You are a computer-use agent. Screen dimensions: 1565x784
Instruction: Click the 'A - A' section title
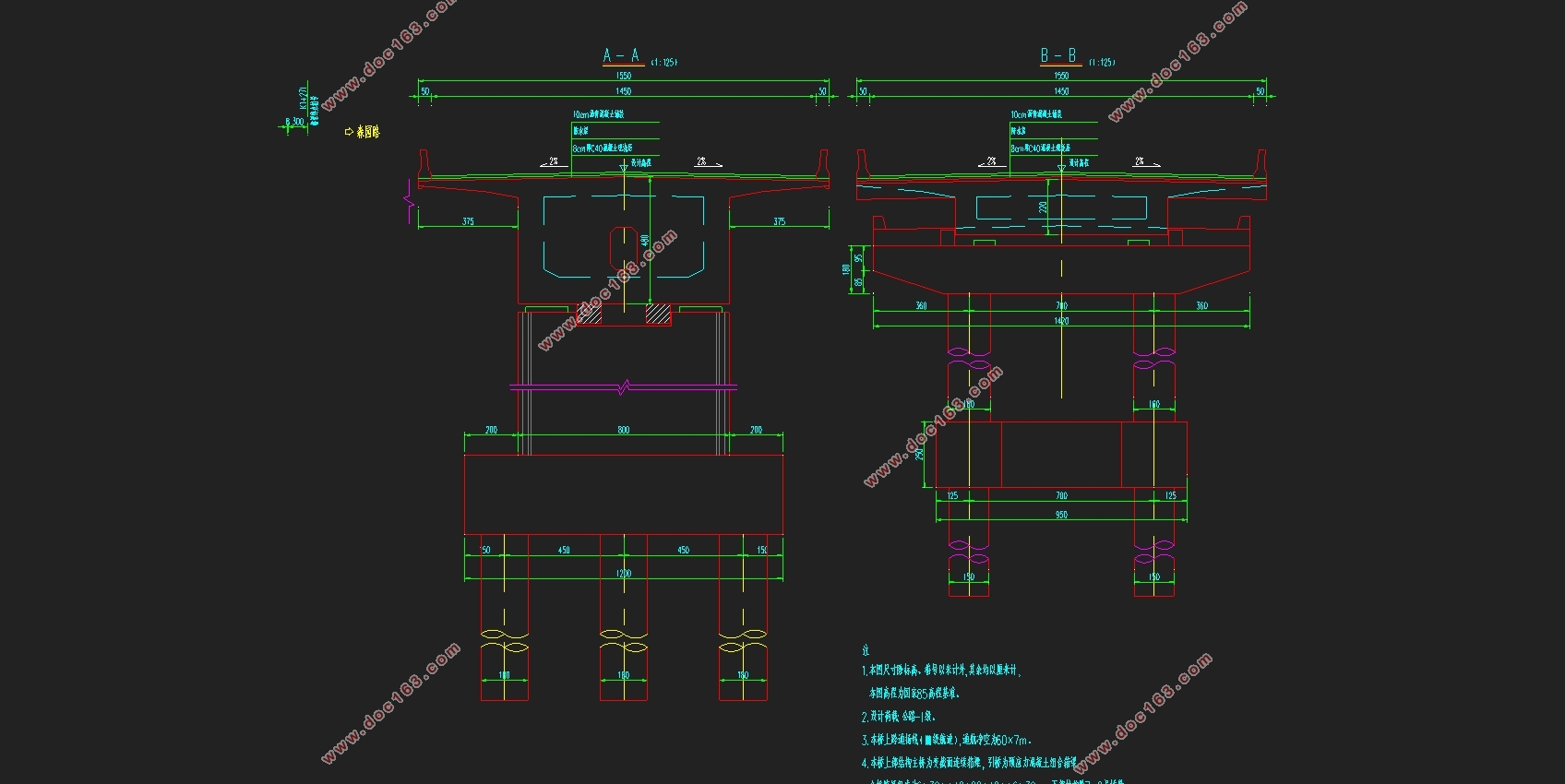(x=621, y=56)
